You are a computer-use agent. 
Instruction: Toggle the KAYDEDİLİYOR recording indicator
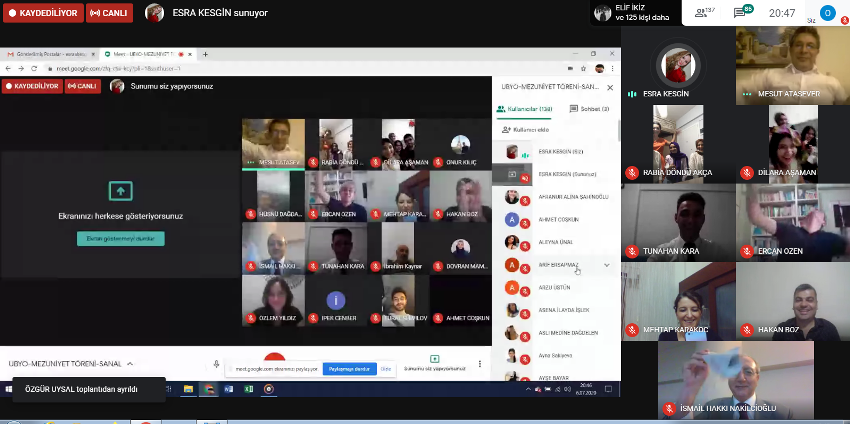click(41, 13)
